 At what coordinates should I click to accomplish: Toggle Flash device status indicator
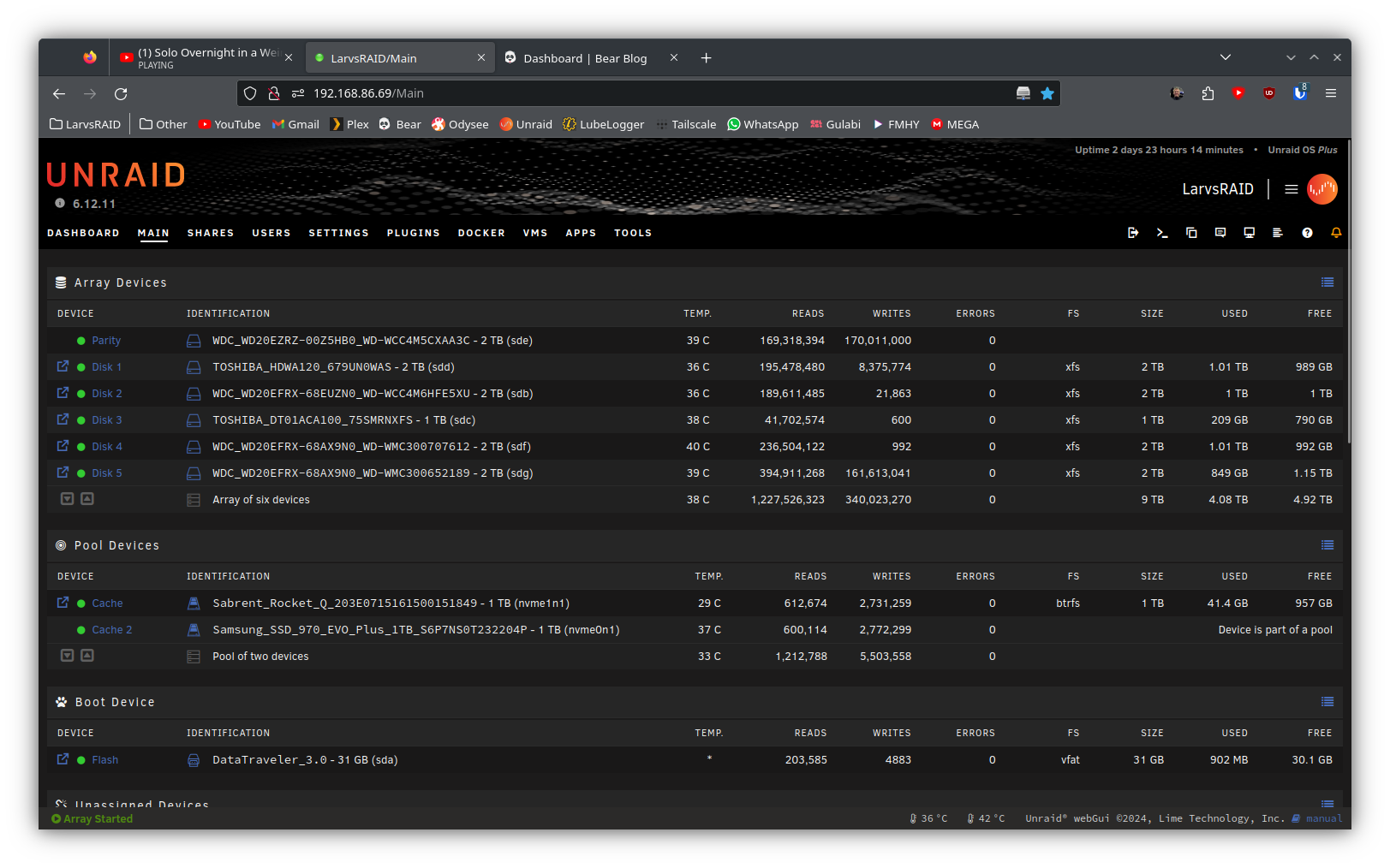(x=81, y=760)
